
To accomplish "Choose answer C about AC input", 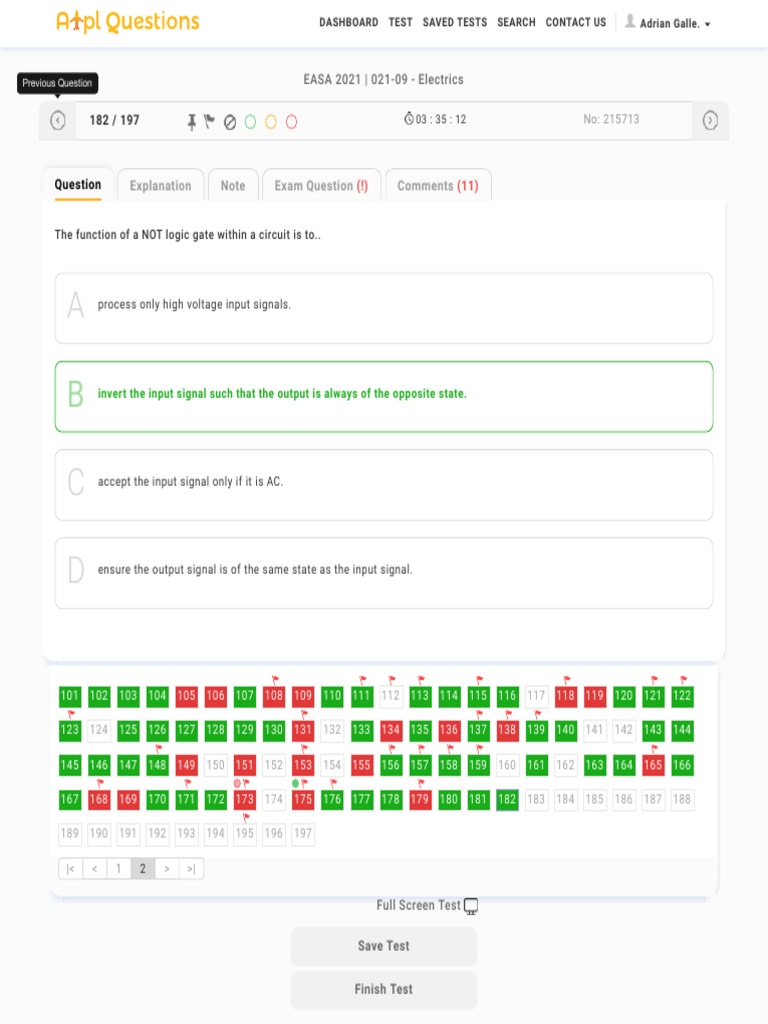I will tap(384, 484).
